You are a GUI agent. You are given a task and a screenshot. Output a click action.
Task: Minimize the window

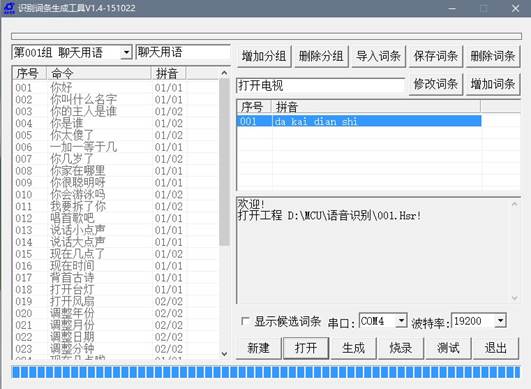point(452,8)
